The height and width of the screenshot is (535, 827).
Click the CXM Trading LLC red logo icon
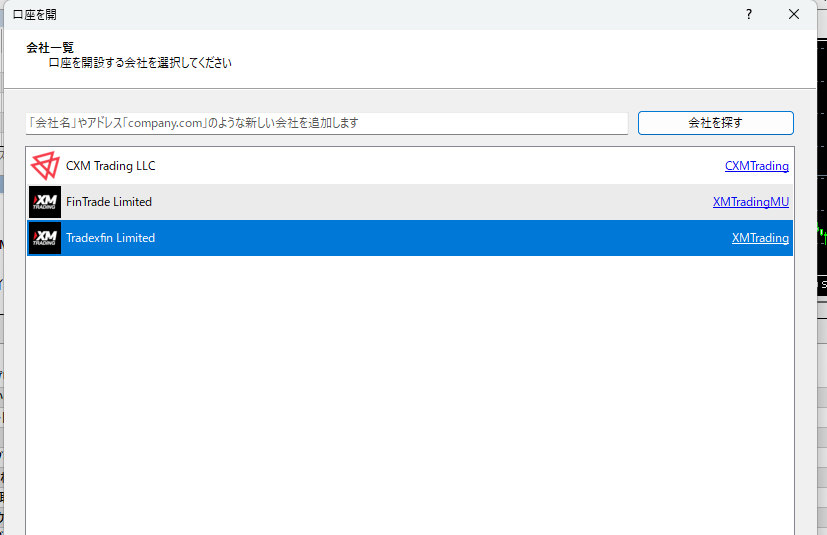pos(45,166)
